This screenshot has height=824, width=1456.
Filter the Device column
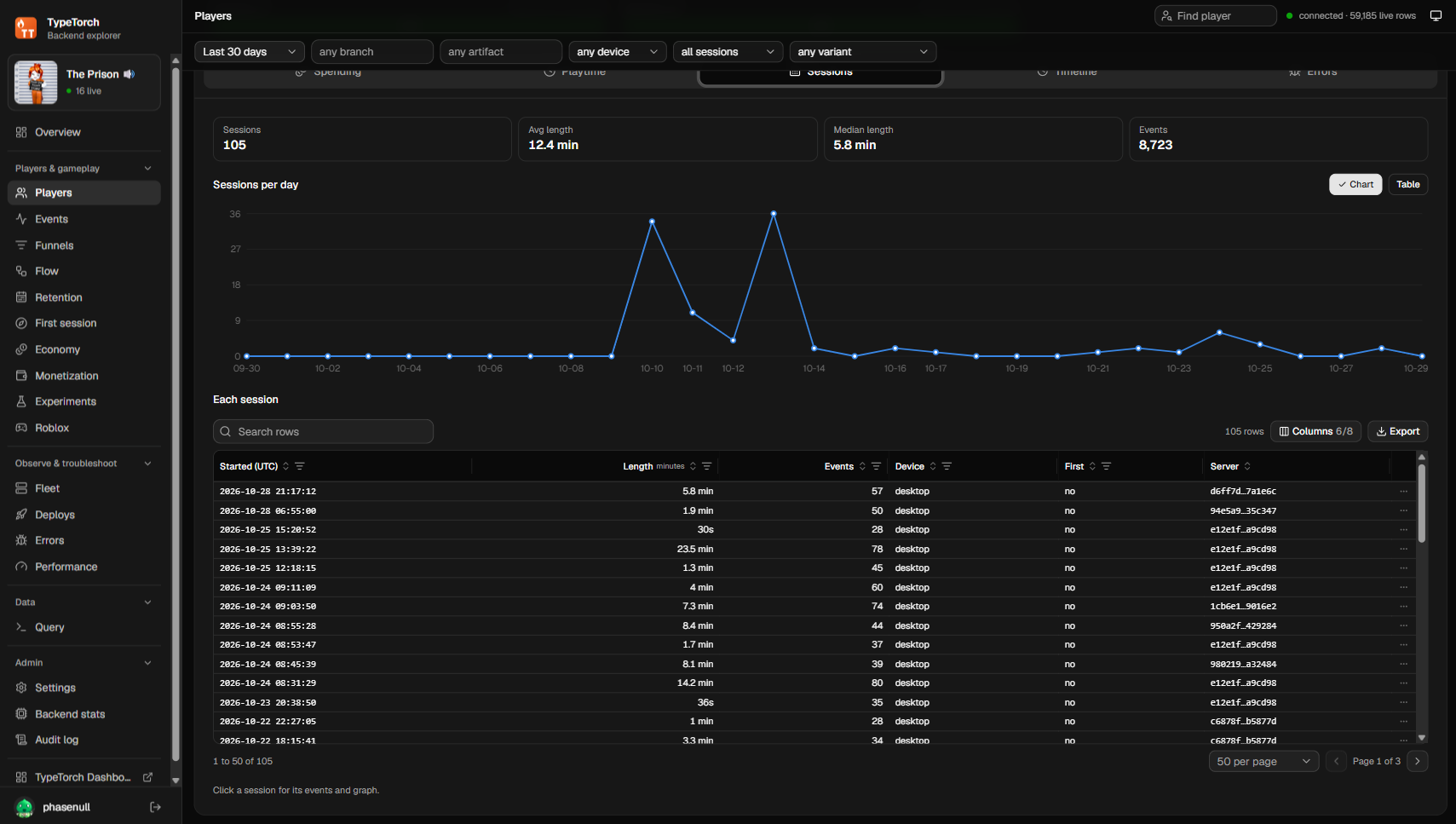[947, 466]
